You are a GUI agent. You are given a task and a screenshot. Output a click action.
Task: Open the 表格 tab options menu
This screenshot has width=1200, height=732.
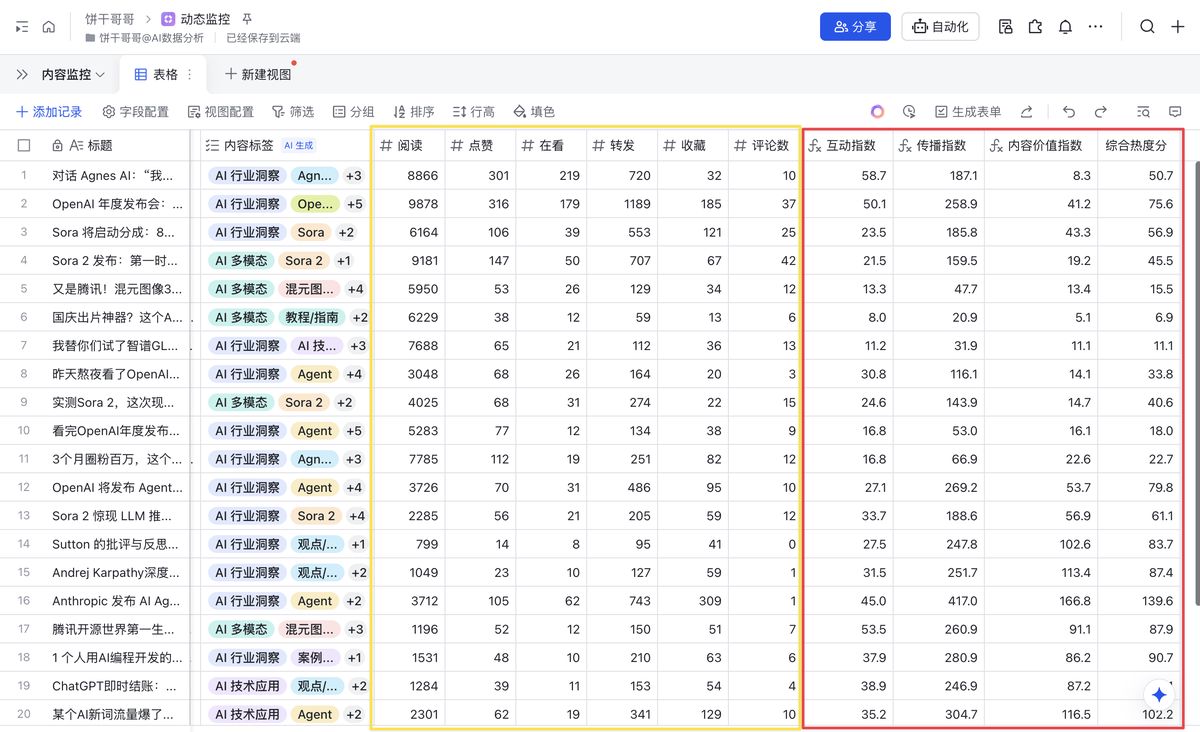tap(188, 74)
